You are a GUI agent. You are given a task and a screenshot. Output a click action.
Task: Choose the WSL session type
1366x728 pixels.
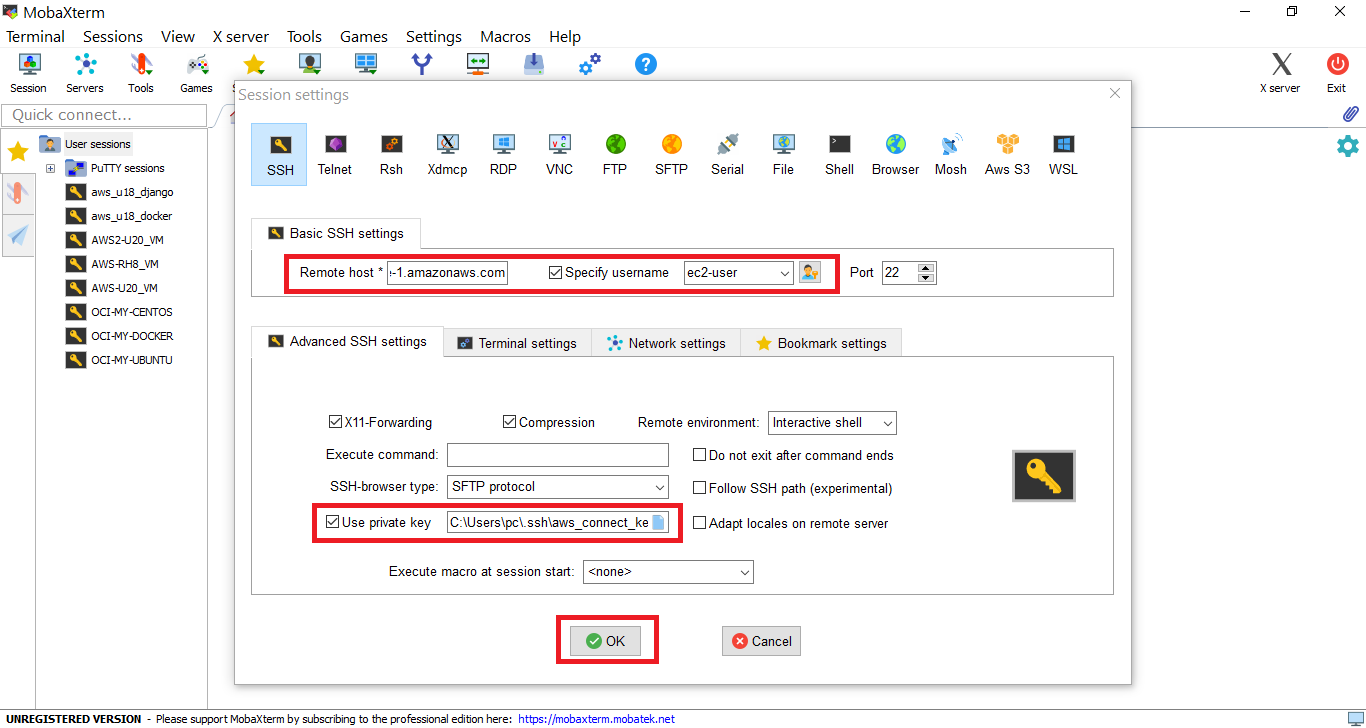pyautogui.click(x=1063, y=154)
